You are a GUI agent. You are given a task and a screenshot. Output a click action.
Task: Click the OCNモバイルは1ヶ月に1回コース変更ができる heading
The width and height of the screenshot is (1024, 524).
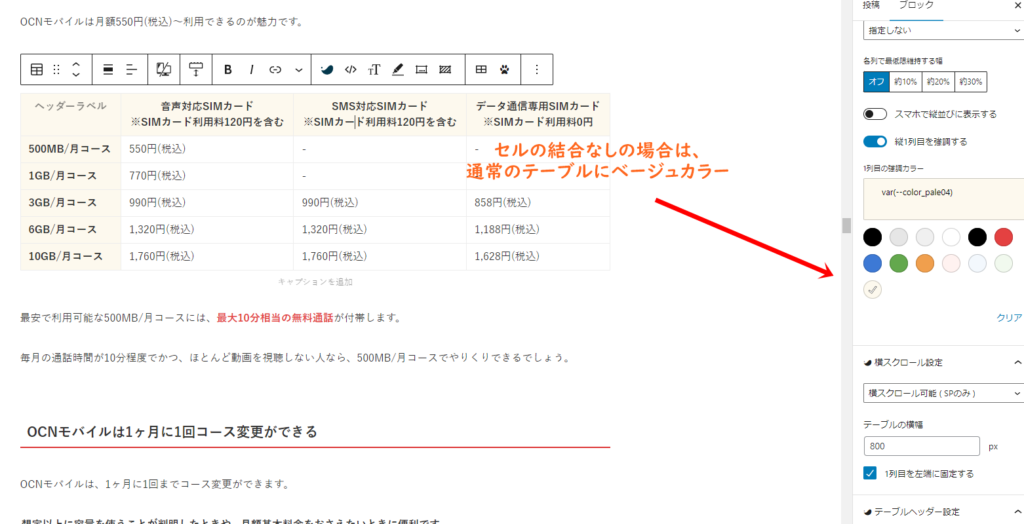[x=172, y=431]
